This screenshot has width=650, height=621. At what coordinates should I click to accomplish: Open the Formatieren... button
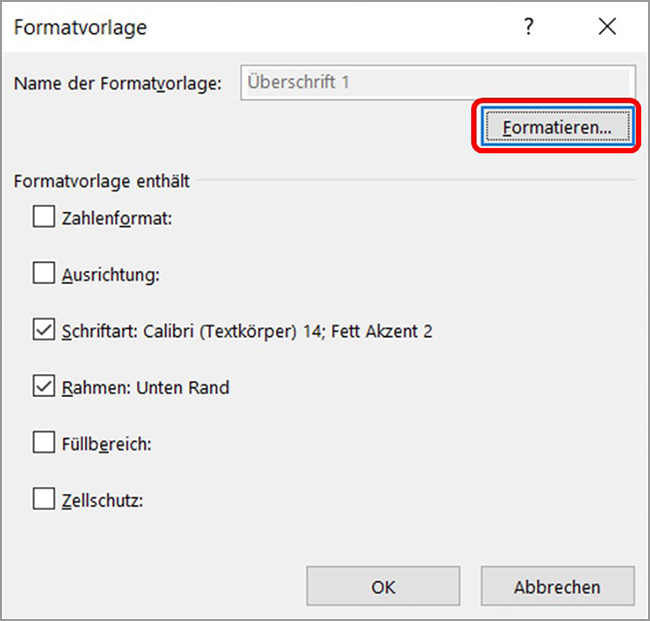(x=558, y=127)
